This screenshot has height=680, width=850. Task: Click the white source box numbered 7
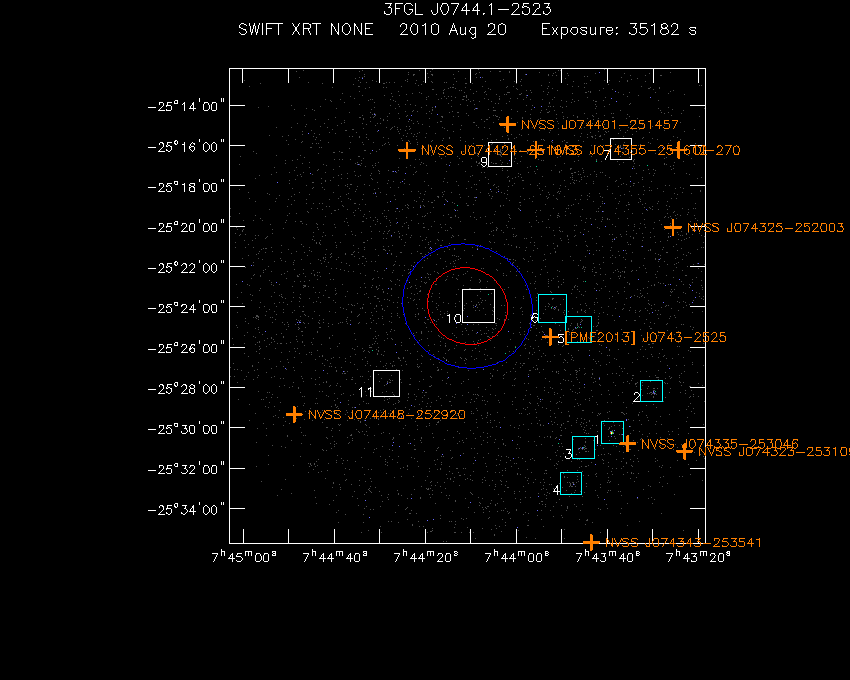tap(621, 149)
